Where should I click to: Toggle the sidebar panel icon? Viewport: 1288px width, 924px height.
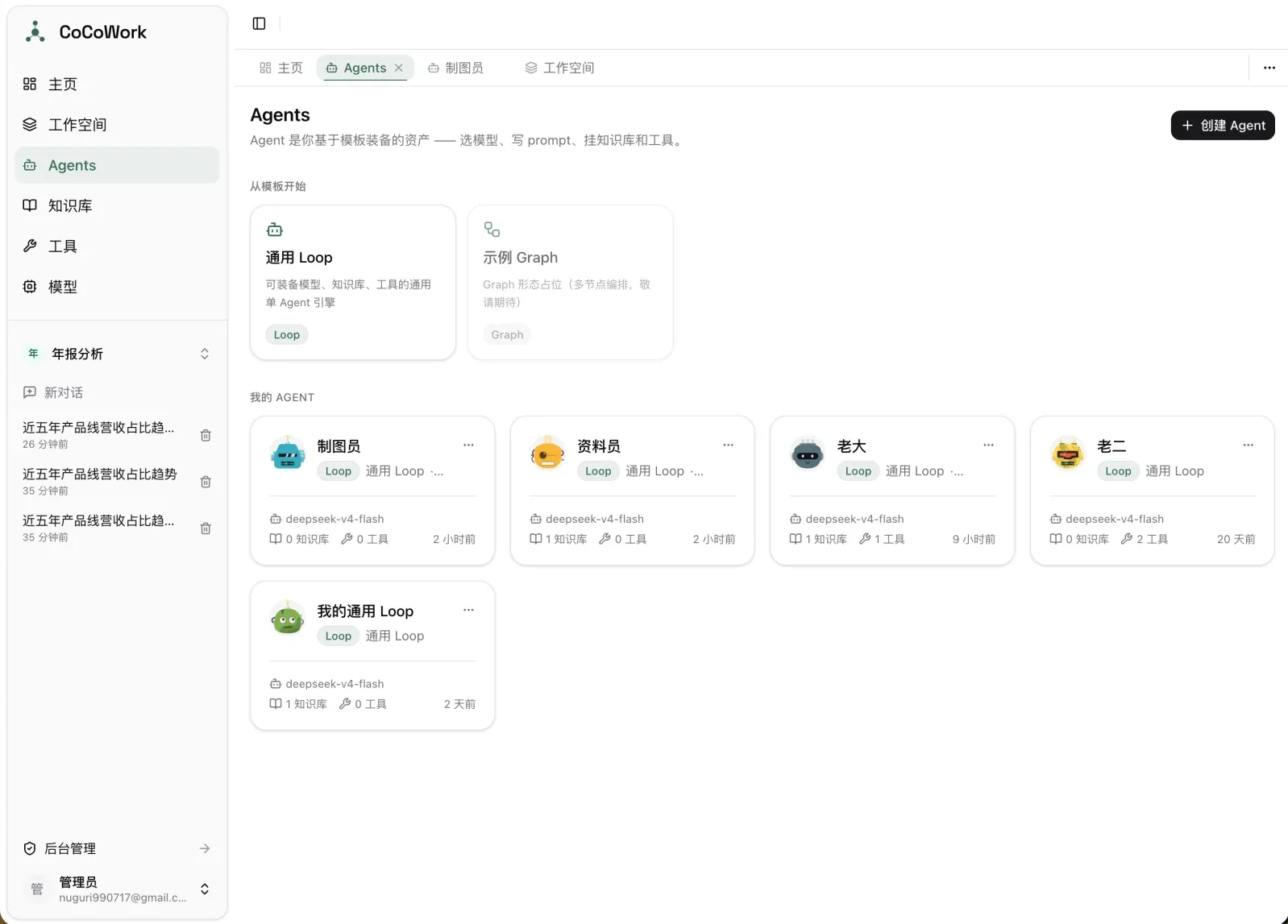point(259,23)
